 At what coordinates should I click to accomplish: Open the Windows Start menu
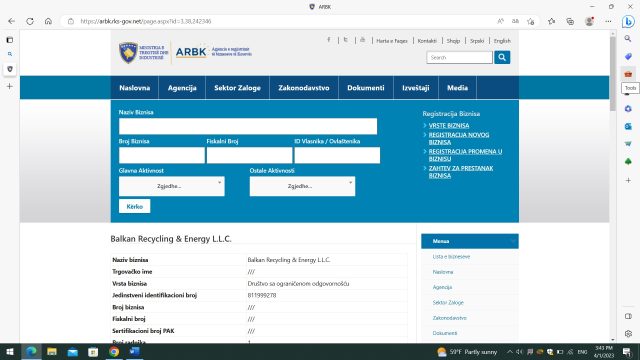(x=10, y=352)
